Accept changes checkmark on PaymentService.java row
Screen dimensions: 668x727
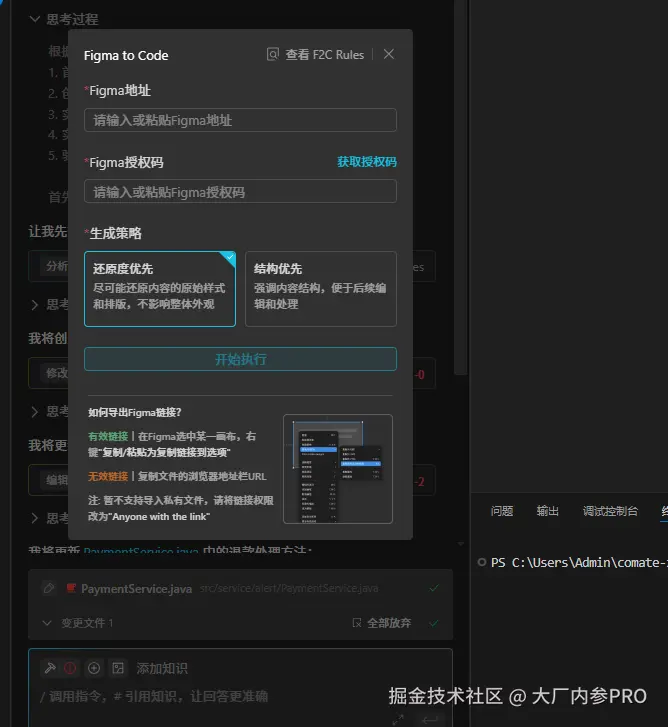(x=433, y=588)
